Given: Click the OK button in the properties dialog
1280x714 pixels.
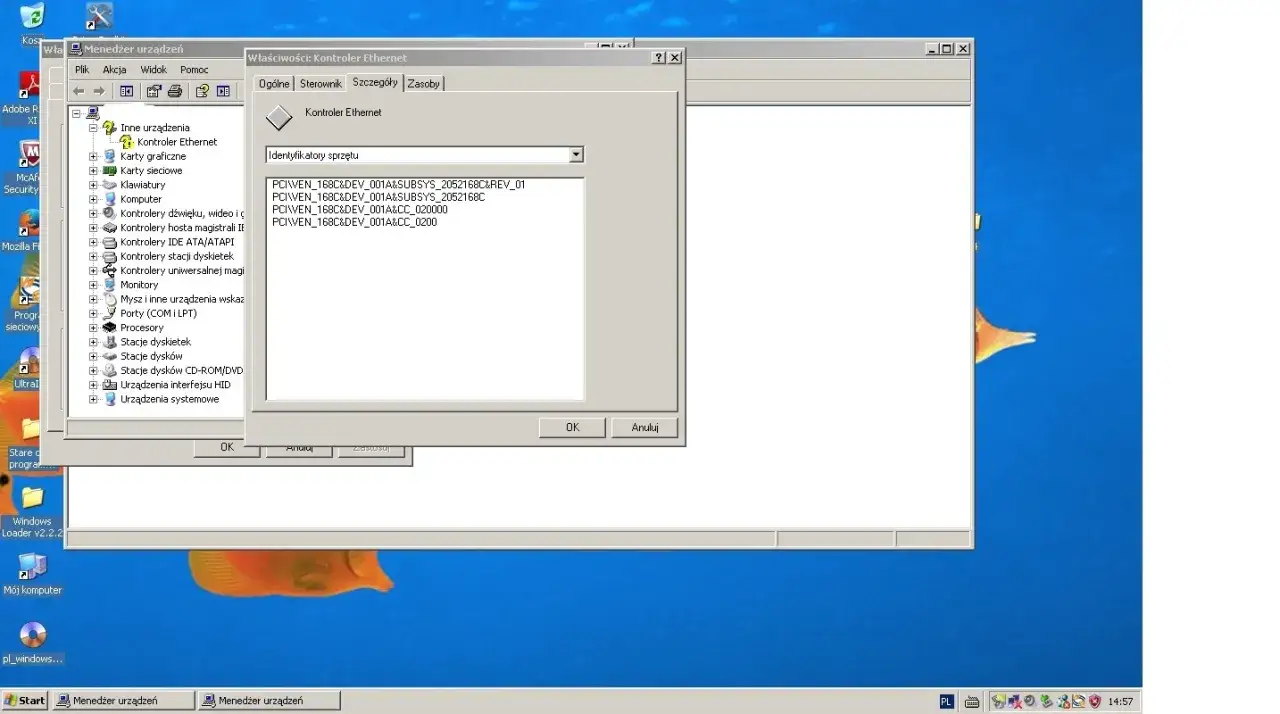Looking at the screenshot, I should click(571, 427).
